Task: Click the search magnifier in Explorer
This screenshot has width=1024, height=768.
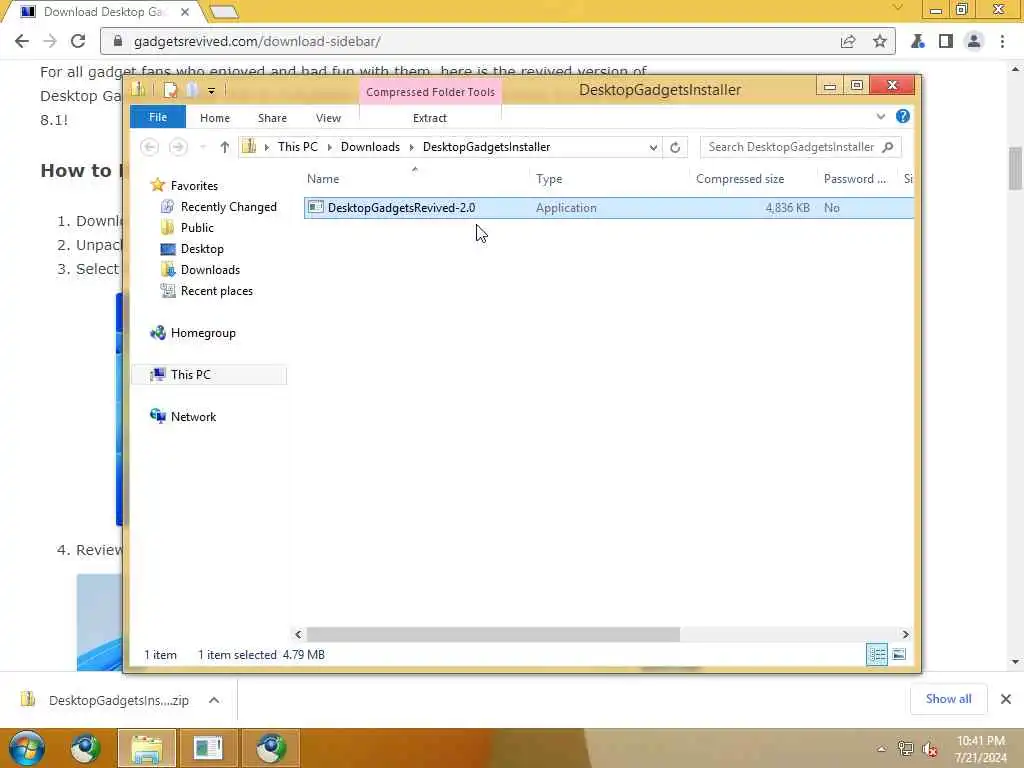Action: pos(888,147)
